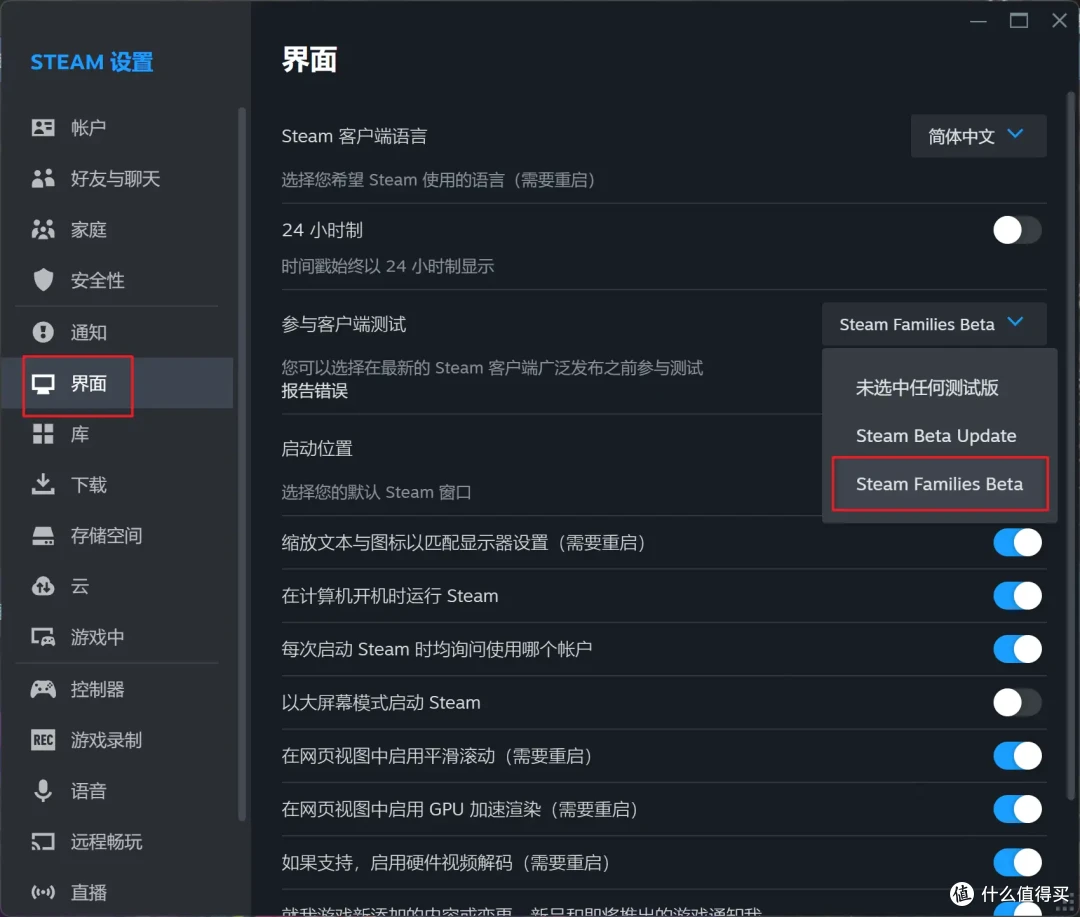Click the controller (控制器) gamepad icon
The image size is (1080, 917).
[43, 689]
